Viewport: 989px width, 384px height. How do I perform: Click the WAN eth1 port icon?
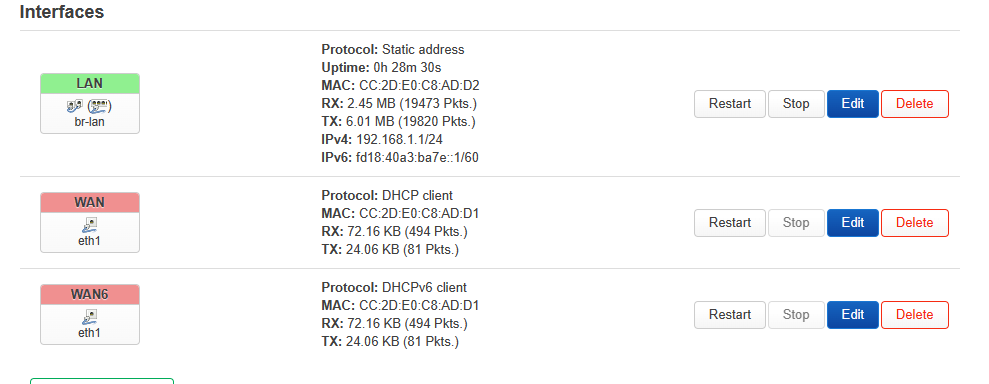pyautogui.click(x=90, y=224)
